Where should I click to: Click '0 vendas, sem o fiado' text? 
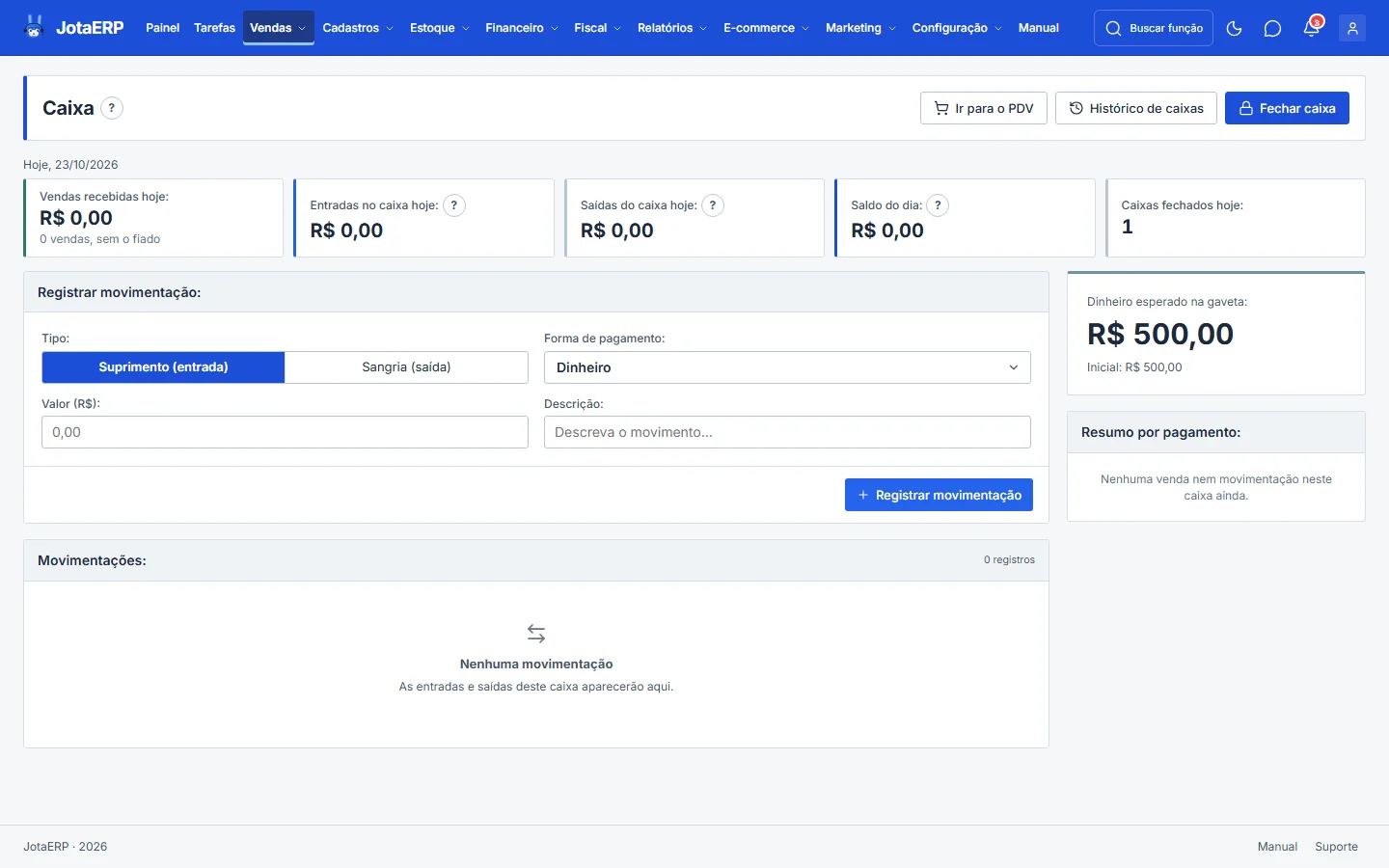tap(100, 239)
